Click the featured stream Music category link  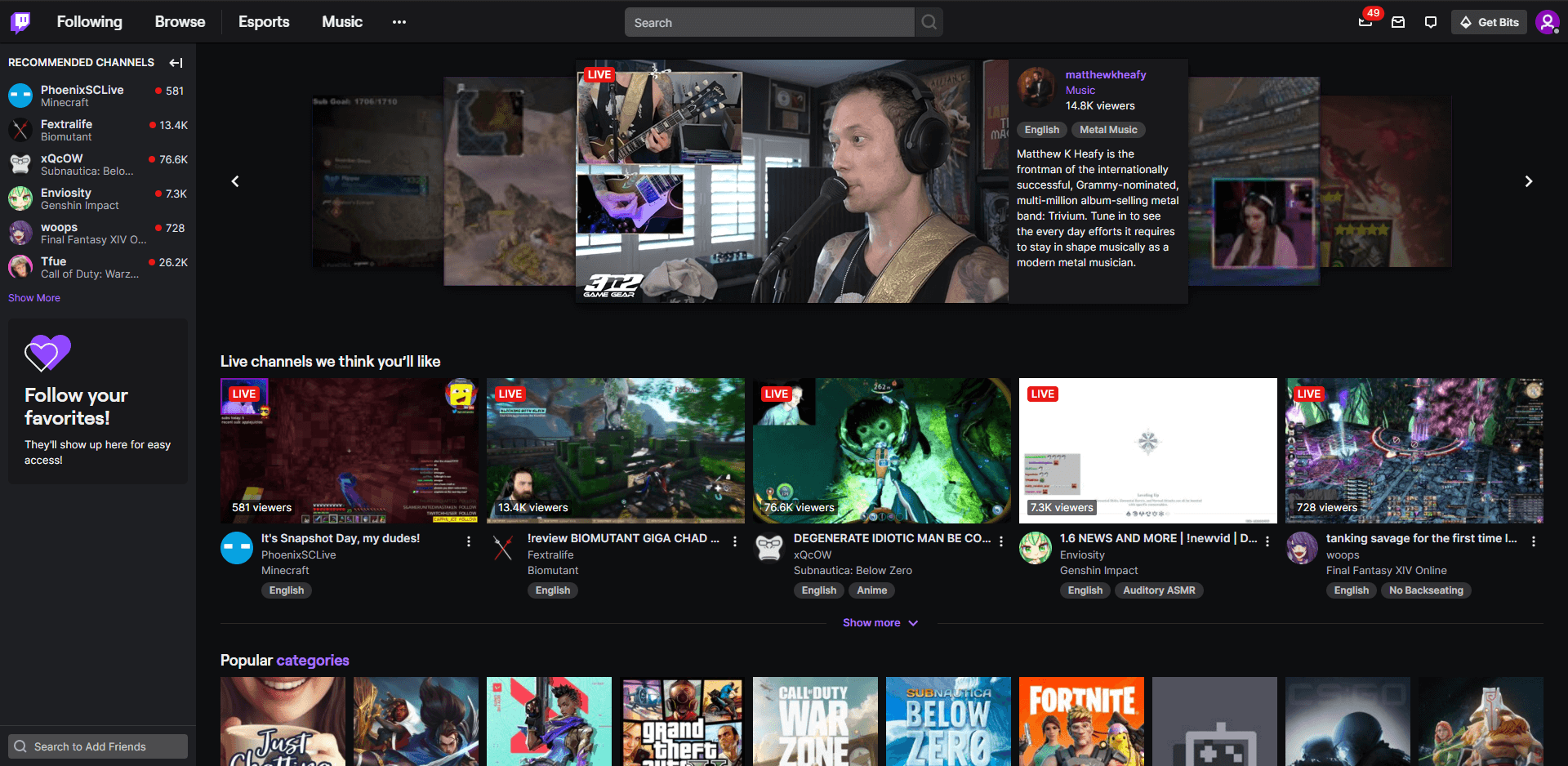point(1080,91)
